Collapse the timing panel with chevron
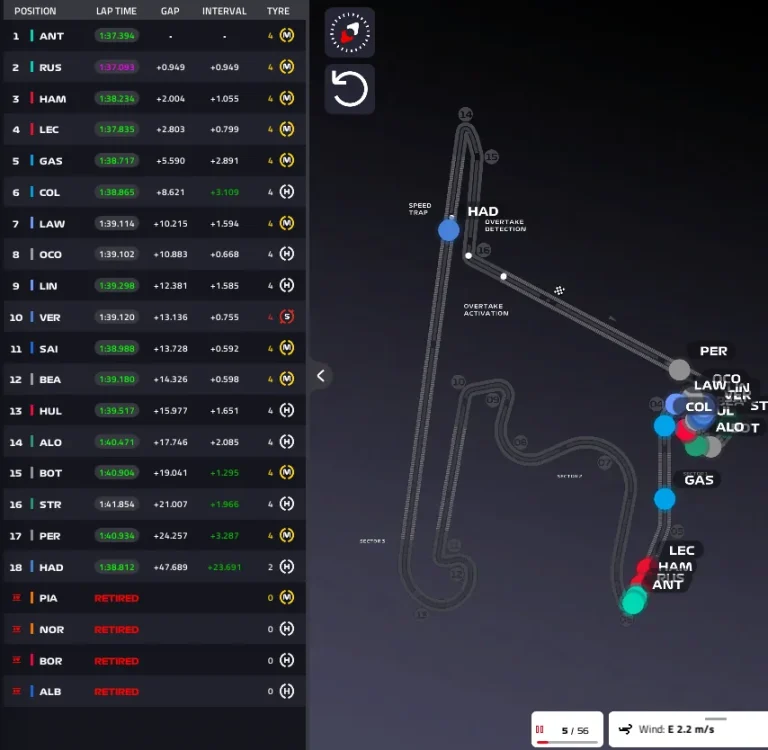Viewport: 768px width, 750px height. 321,376
